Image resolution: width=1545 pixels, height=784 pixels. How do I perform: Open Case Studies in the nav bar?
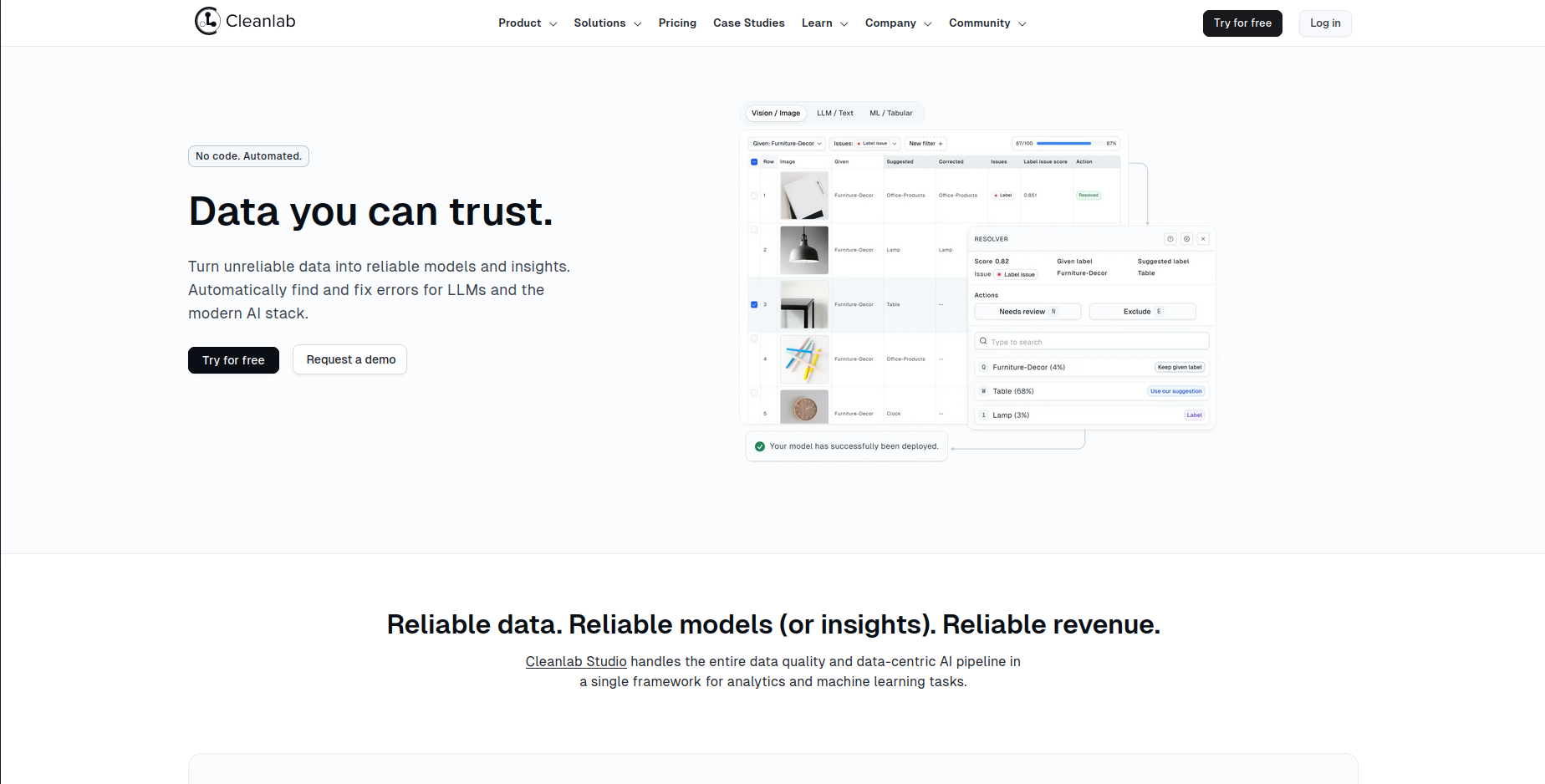tap(749, 23)
